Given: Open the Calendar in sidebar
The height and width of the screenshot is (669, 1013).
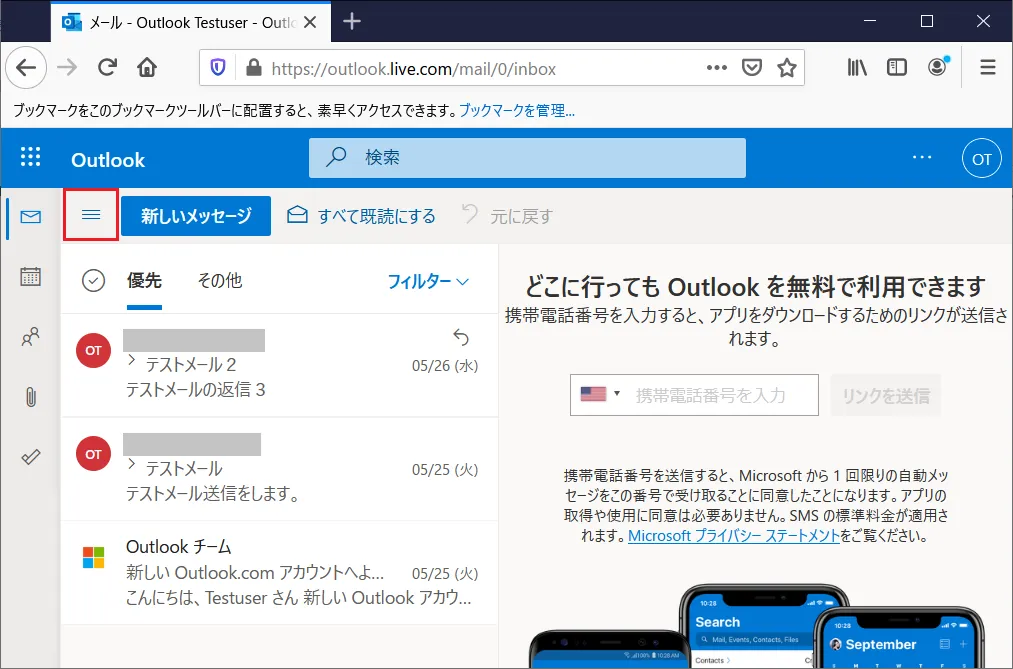Looking at the screenshot, I should (x=30, y=277).
